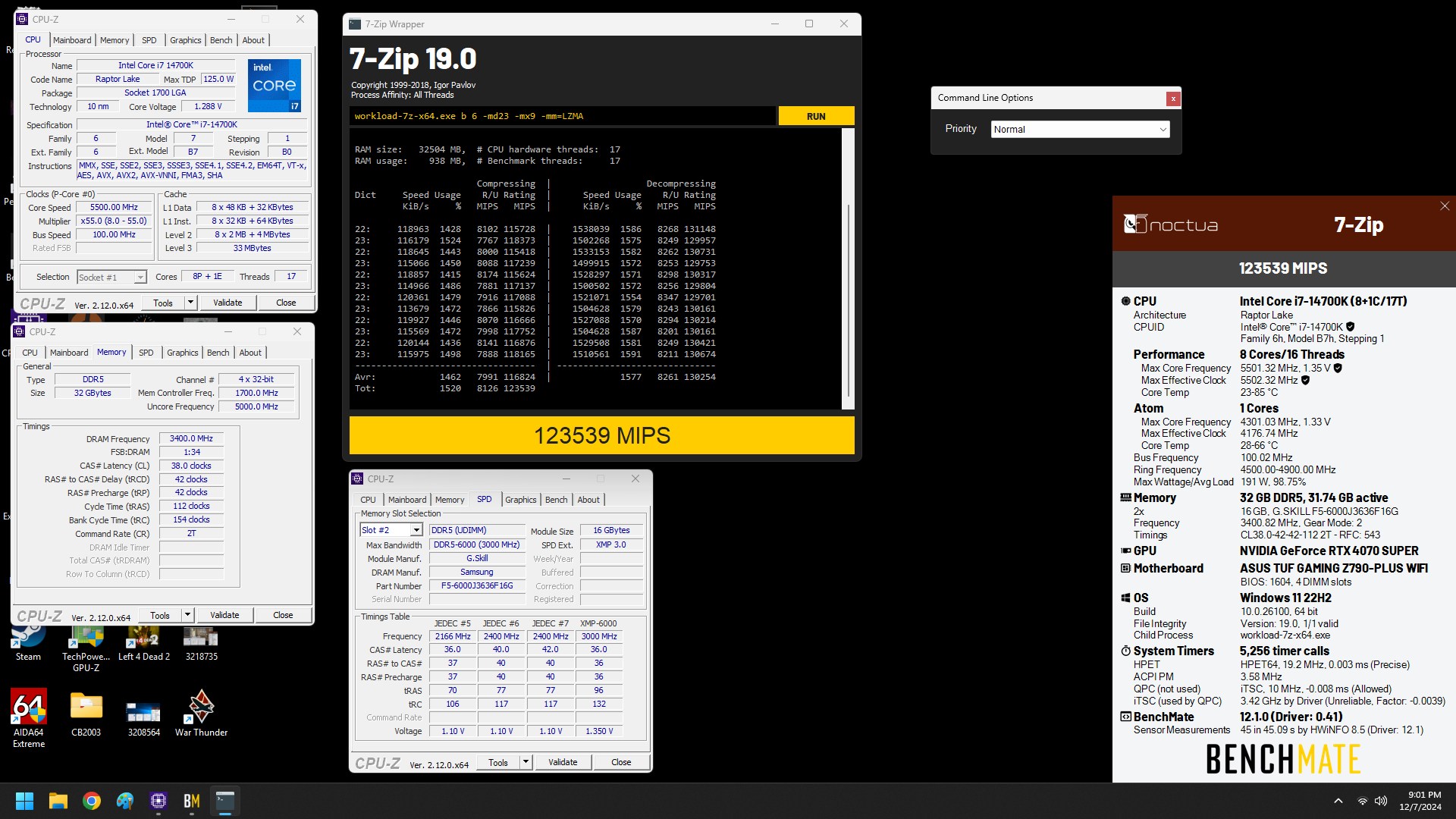Image resolution: width=1456 pixels, height=819 pixels.
Task: Expand Tools arrow in Memory CPU-Z window
Action: point(187,615)
